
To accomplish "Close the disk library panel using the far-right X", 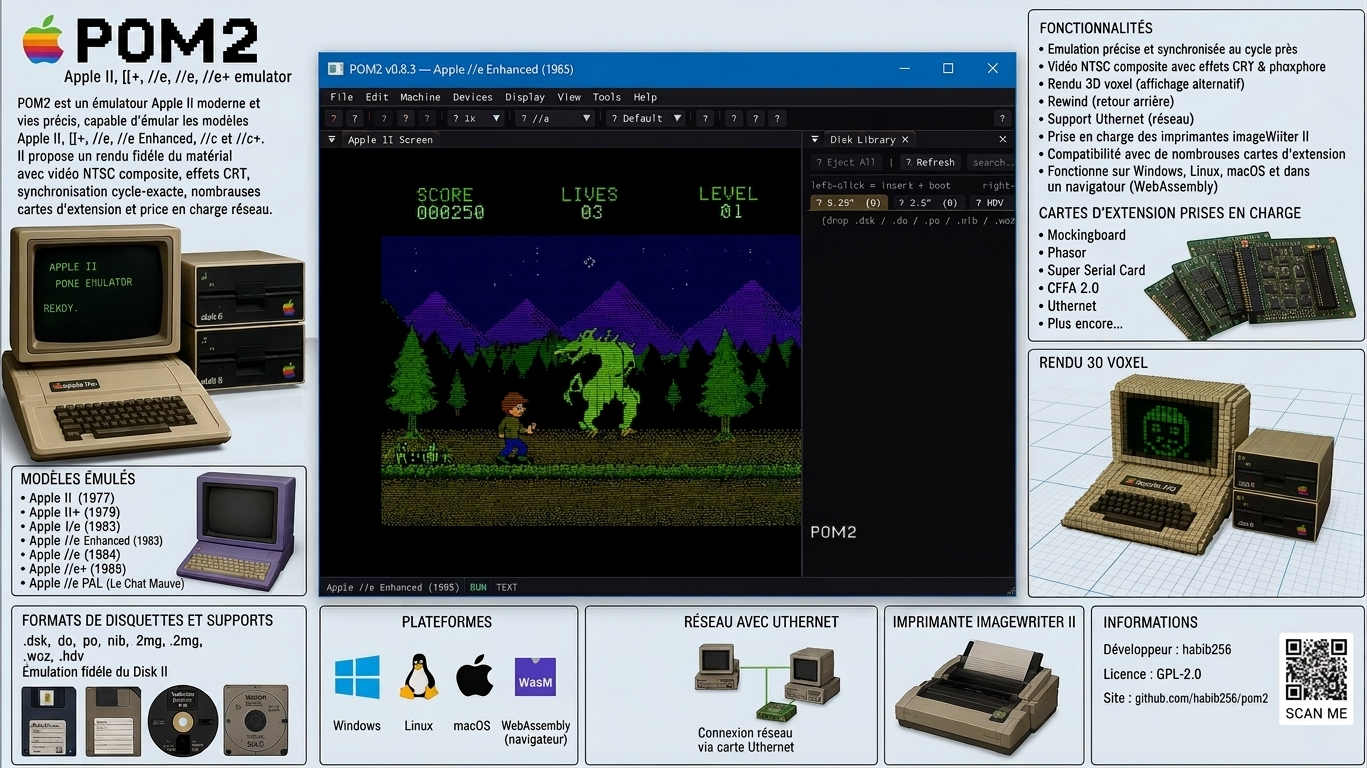I will click(1002, 140).
